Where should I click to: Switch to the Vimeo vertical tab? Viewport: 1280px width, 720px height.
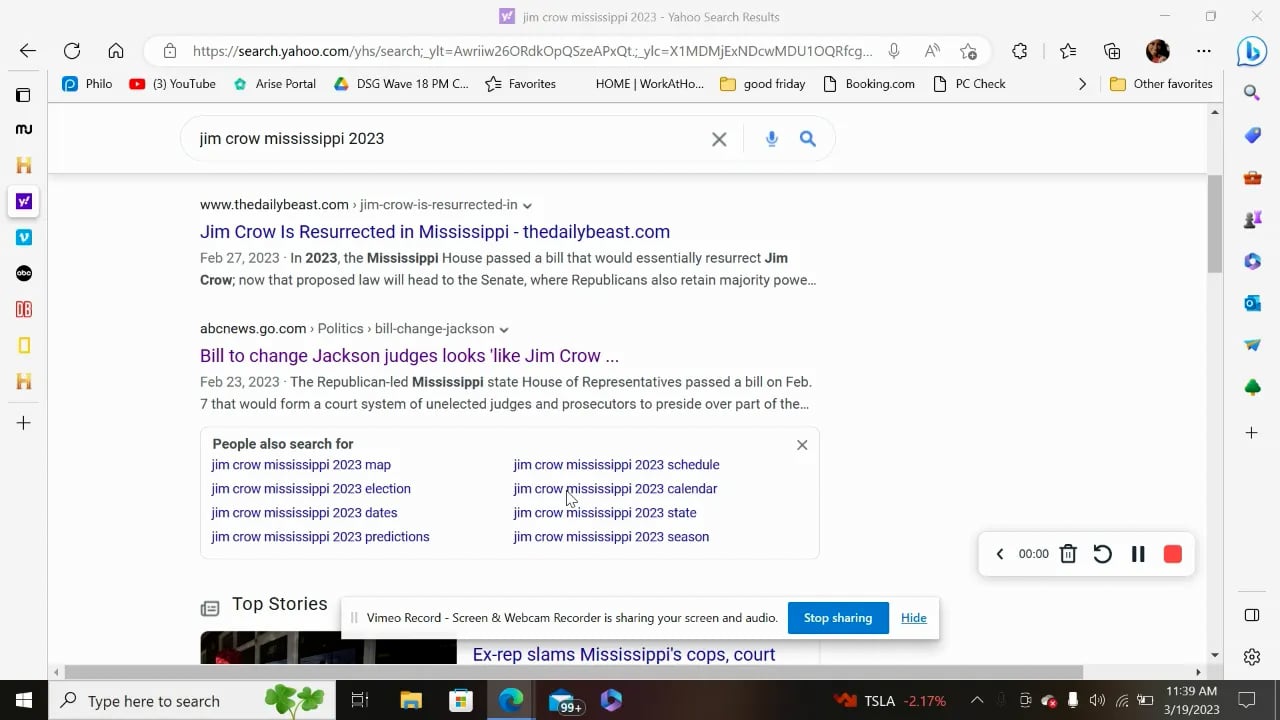pyautogui.click(x=24, y=237)
